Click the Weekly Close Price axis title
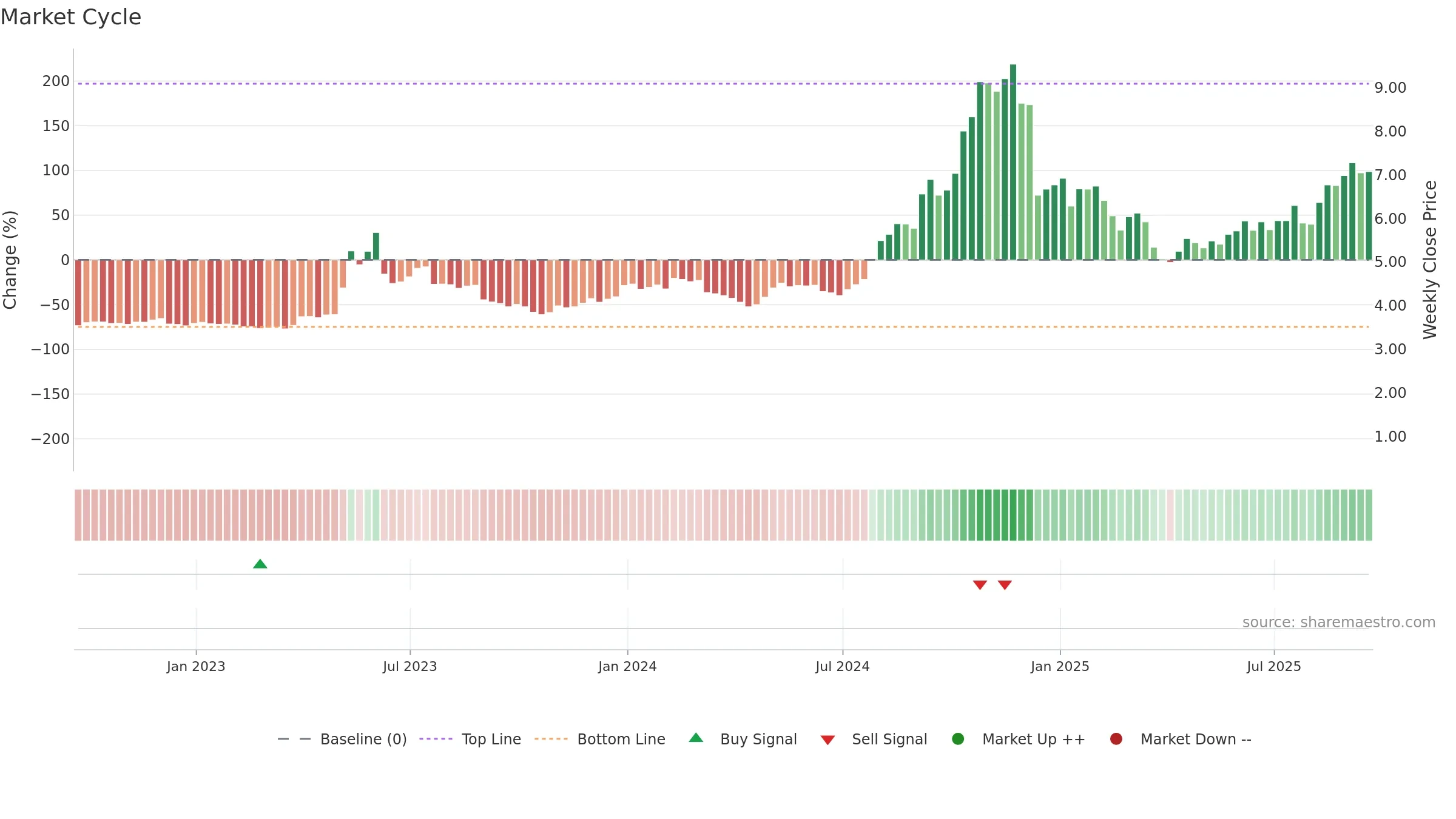 1430,260
